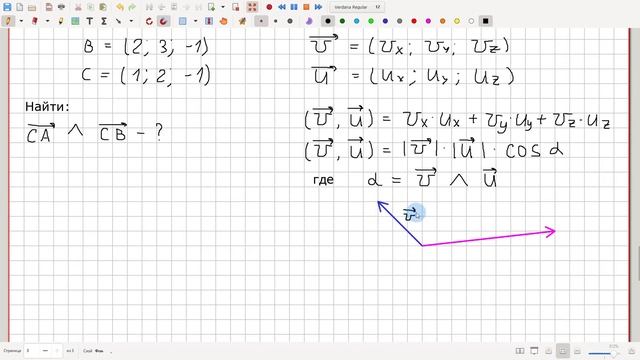Choose the medium pen thickness
Viewport: 640px width, 360px height.
tap(276, 21)
